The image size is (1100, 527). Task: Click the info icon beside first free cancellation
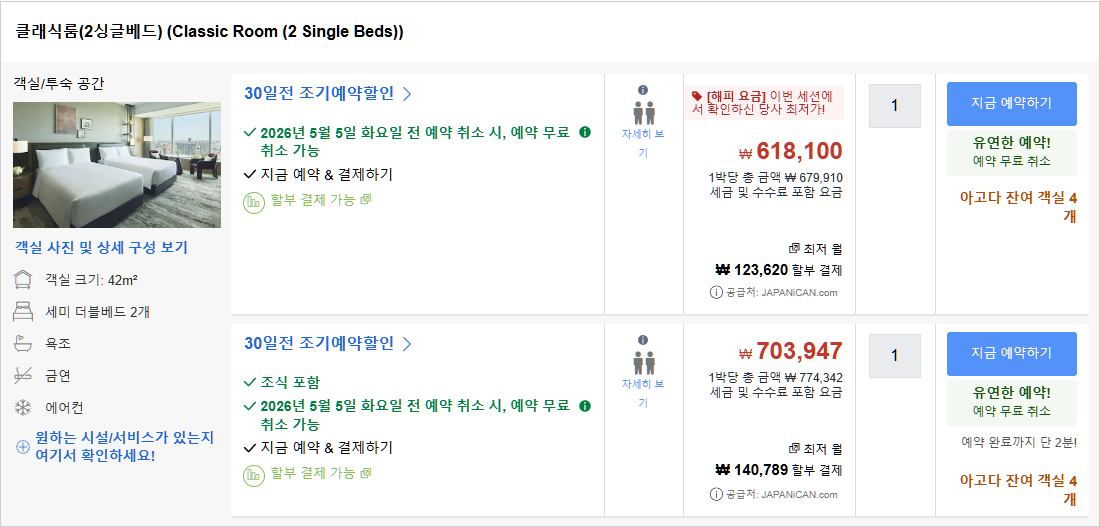[586, 132]
